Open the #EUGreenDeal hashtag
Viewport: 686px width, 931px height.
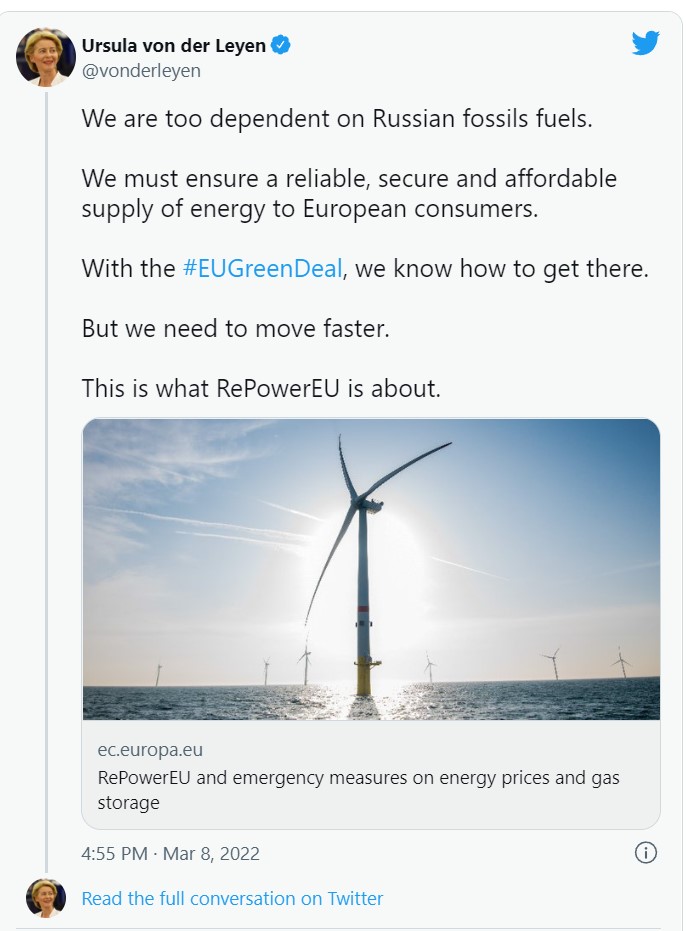[x=262, y=268]
